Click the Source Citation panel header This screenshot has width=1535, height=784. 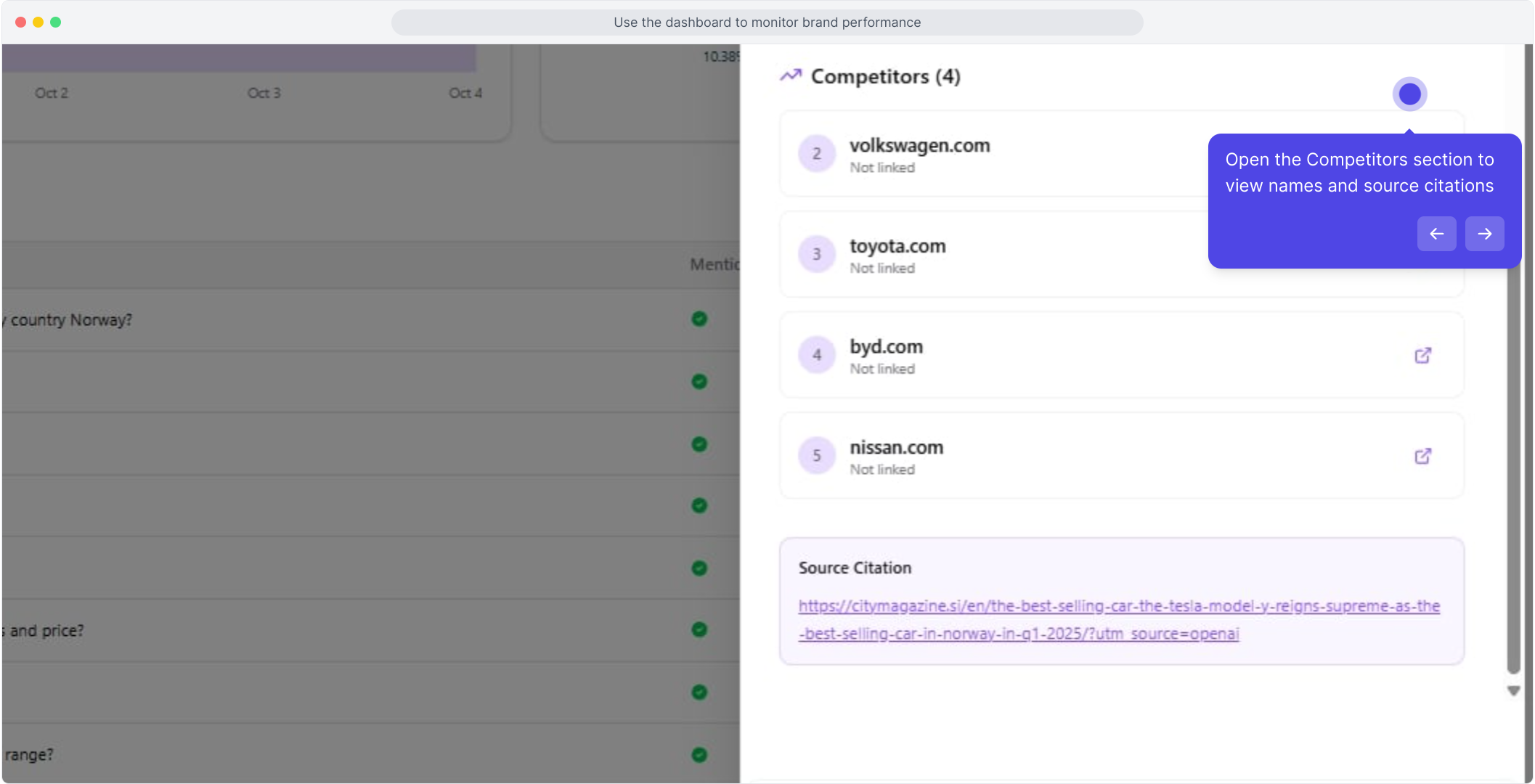855,568
